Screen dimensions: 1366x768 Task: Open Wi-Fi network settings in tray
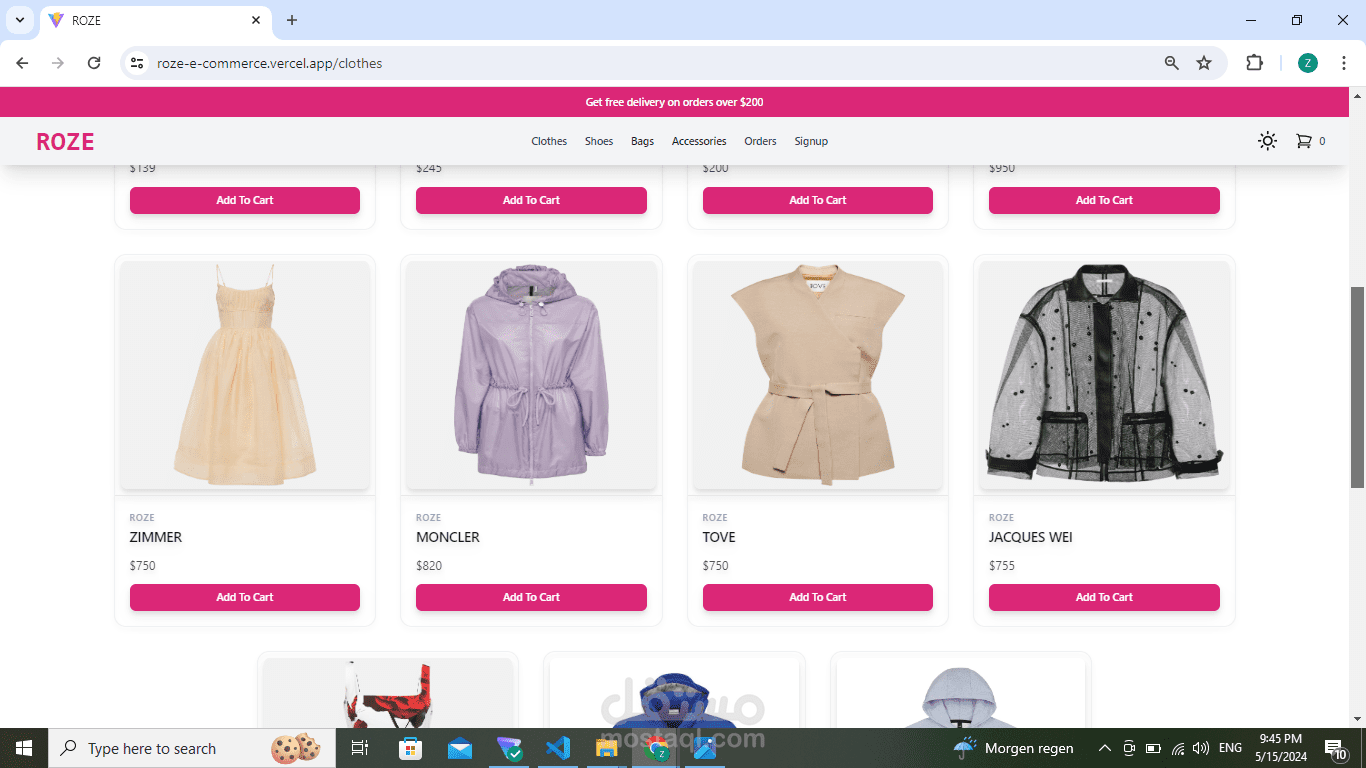1178,748
